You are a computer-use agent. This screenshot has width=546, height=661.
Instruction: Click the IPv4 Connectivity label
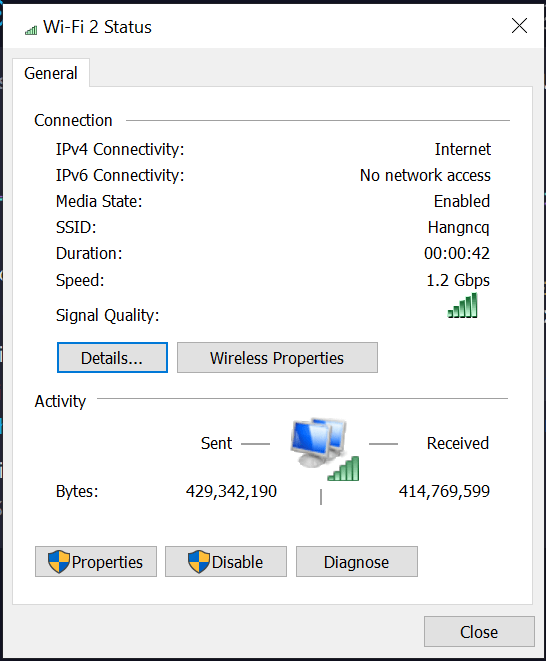(x=120, y=149)
